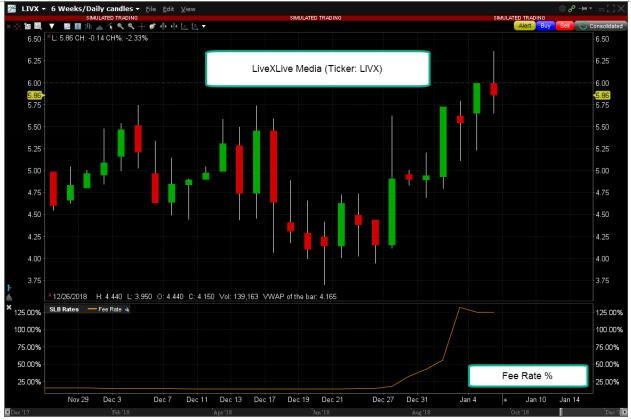Click the Dec 27 date label
The width and height of the screenshot is (631, 420).
383,399
